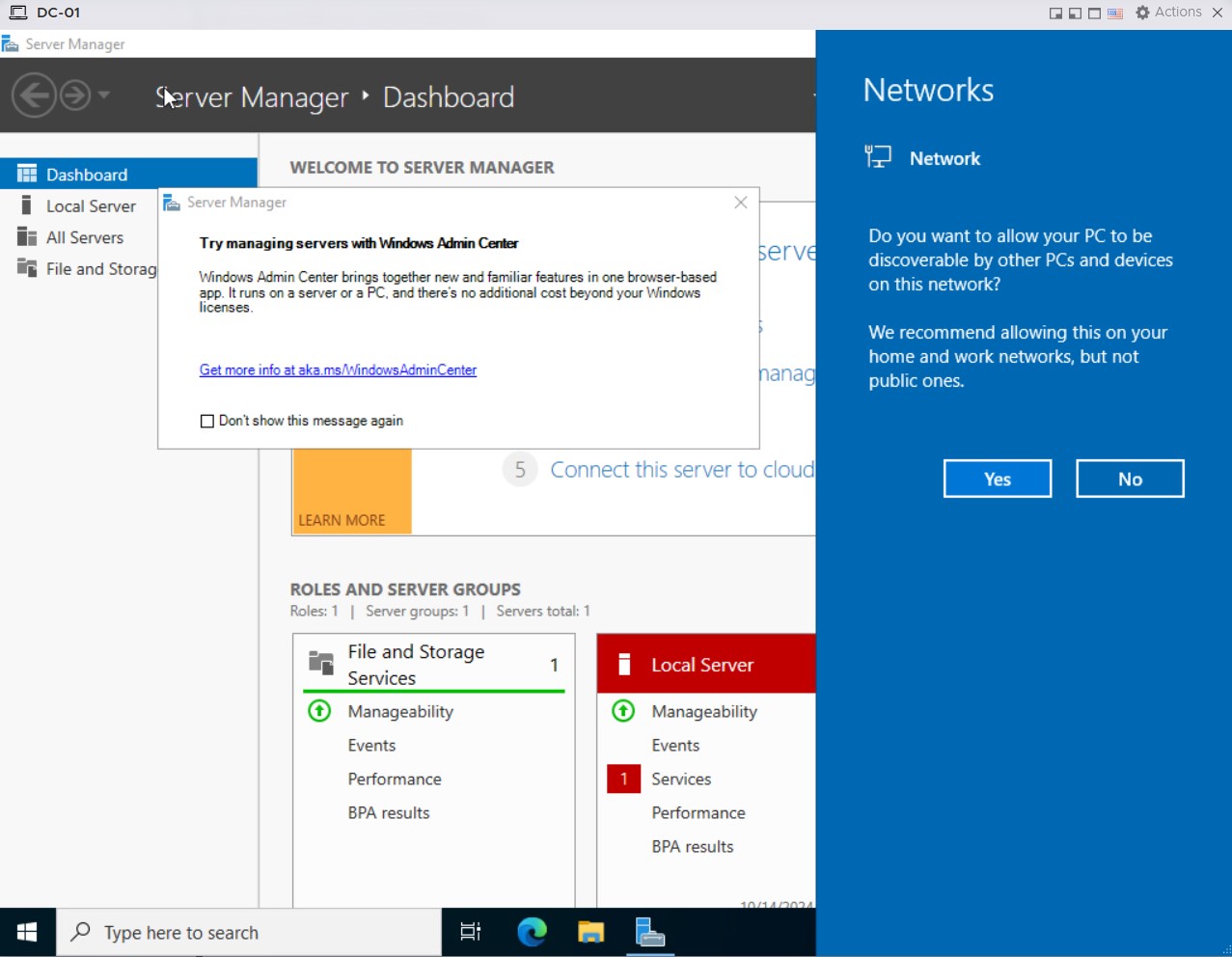Open Local Server in the sidebar
Screen dimensions: 1232x957
91,206
